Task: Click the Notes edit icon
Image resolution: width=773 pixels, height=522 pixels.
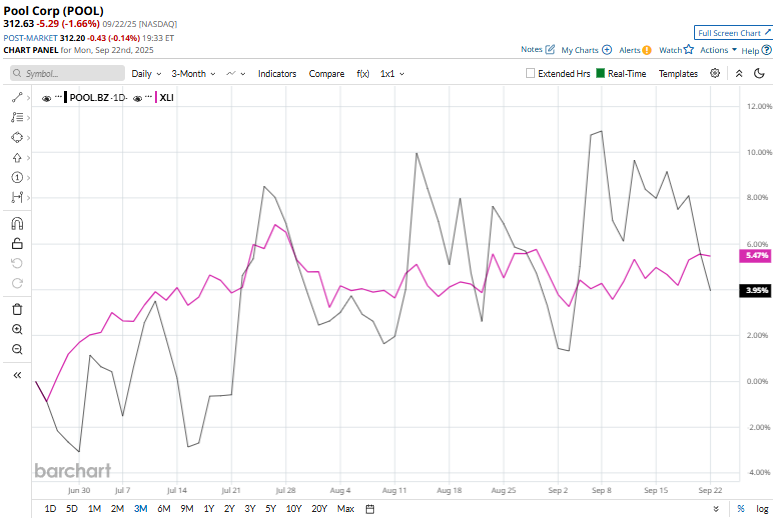Action: tap(550, 49)
